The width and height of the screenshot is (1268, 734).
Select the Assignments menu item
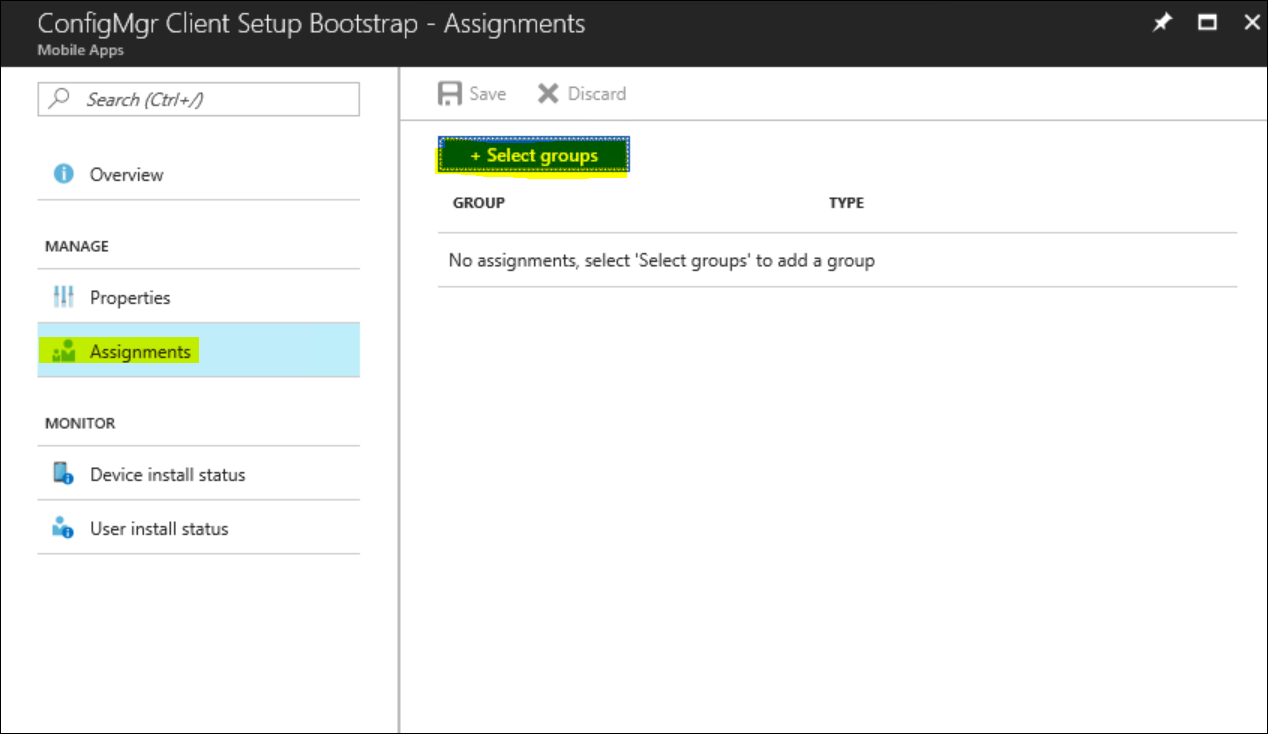pyautogui.click(x=198, y=351)
